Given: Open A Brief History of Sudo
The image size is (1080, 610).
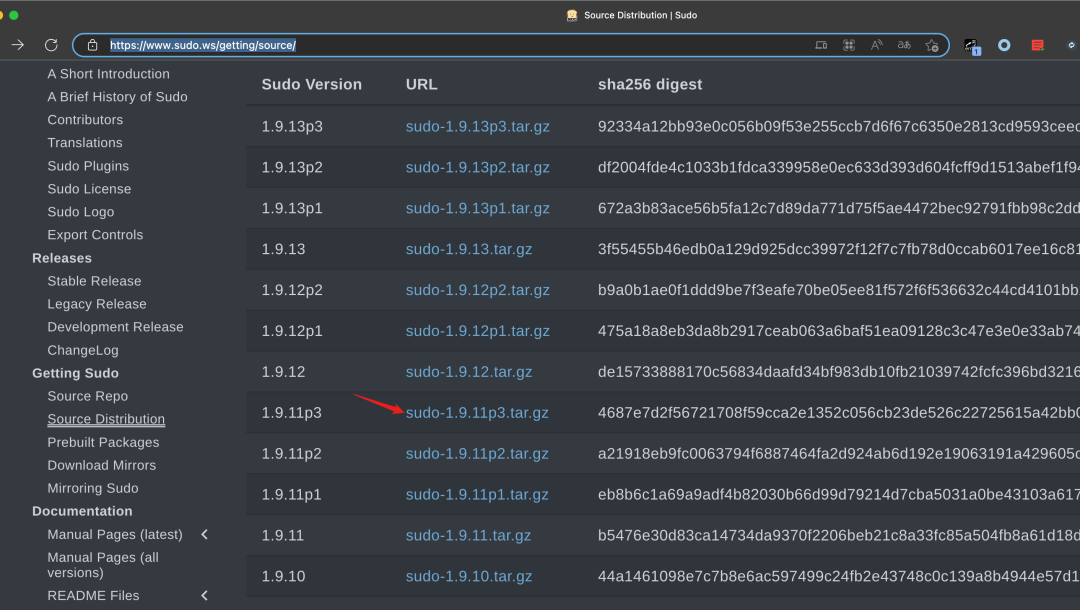Looking at the screenshot, I should click(117, 97).
